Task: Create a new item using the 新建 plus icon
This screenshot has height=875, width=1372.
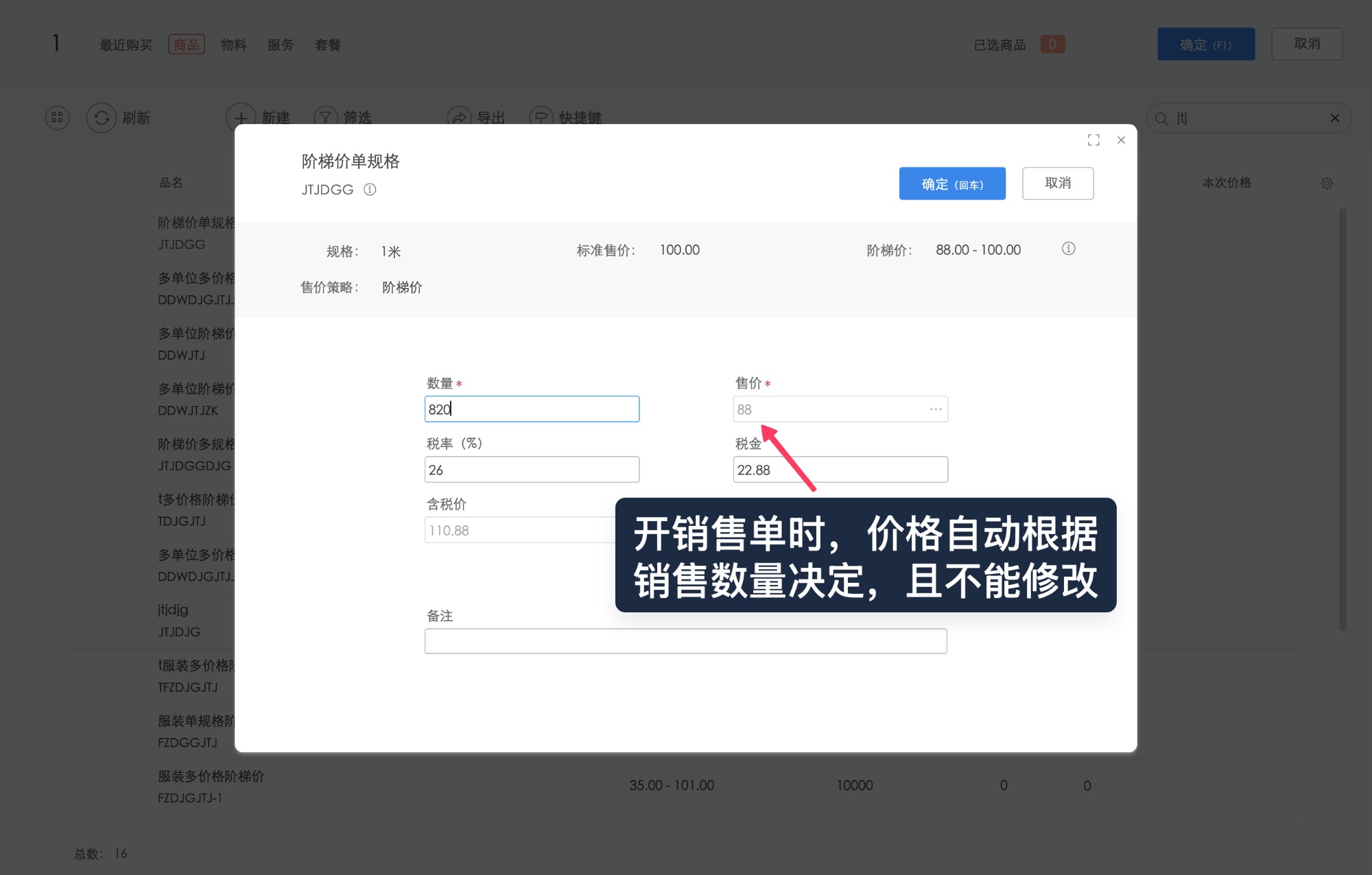Action: point(240,117)
